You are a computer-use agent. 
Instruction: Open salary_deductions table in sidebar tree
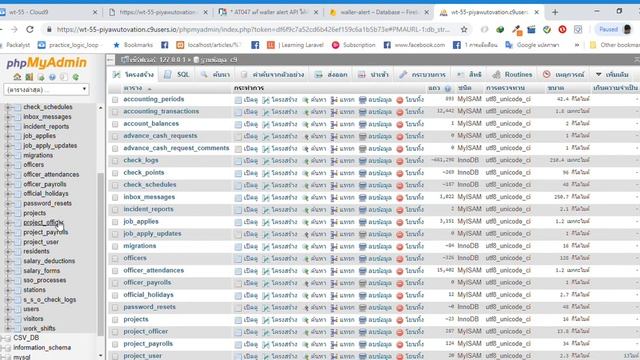point(49,261)
